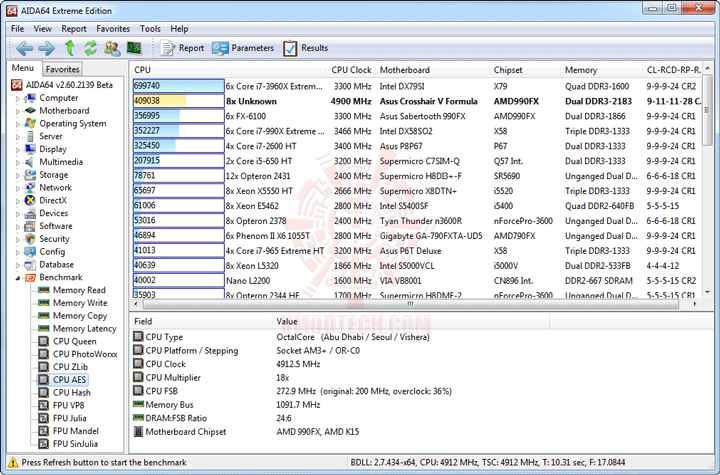Image resolution: width=720 pixels, height=475 pixels.
Task: Select FPU Mandel benchmark icon
Action: tap(44, 431)
